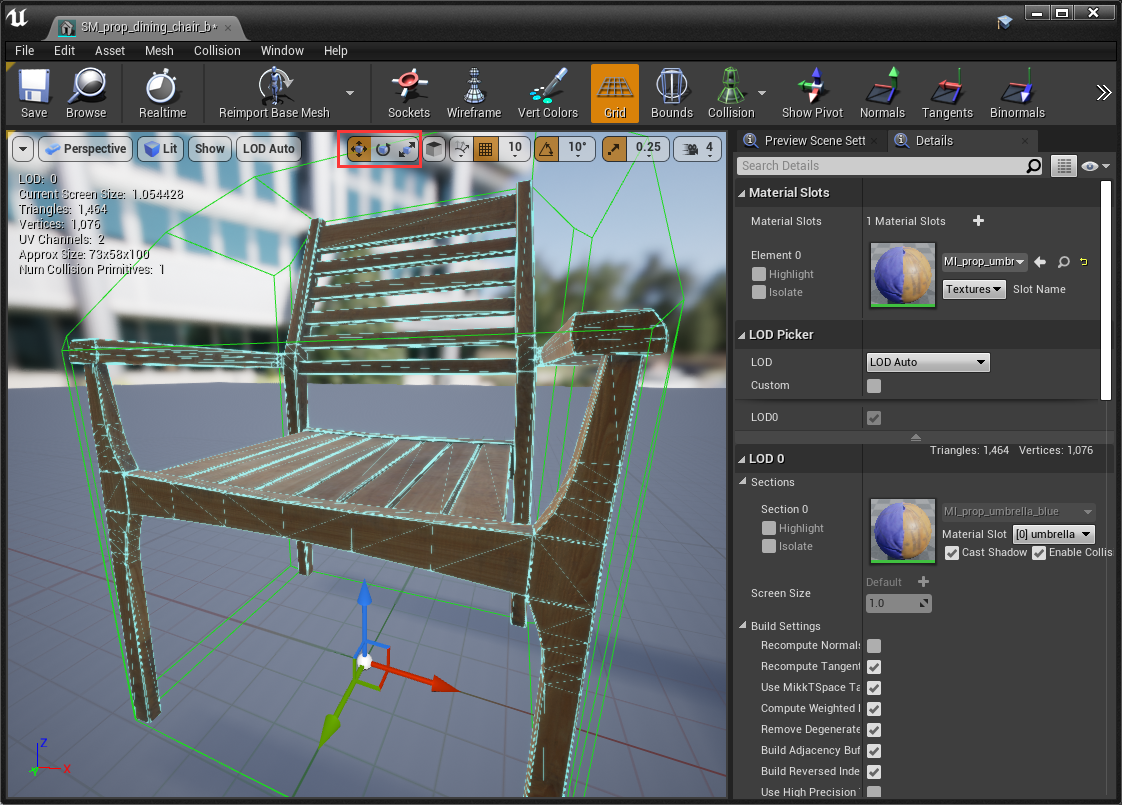This screenshot has height=805, width=1122.
Task: Enable the Recompute Normals checkbox
Action: click(874, 646)
